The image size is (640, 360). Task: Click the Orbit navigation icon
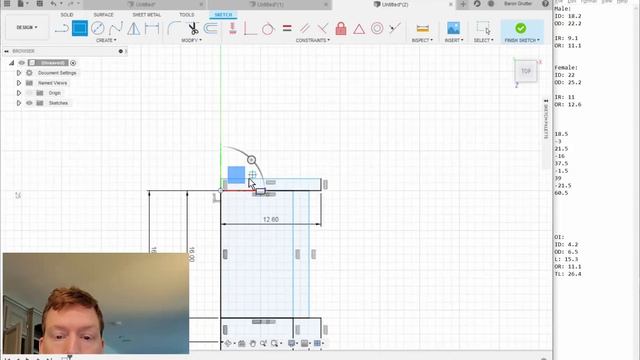tap(229, 344)
